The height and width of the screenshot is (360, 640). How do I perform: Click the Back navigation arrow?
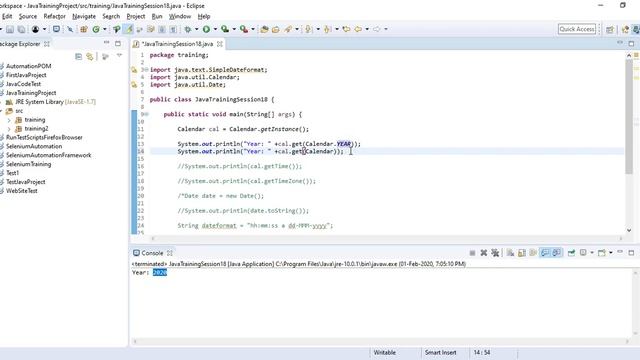coord(358,29)
